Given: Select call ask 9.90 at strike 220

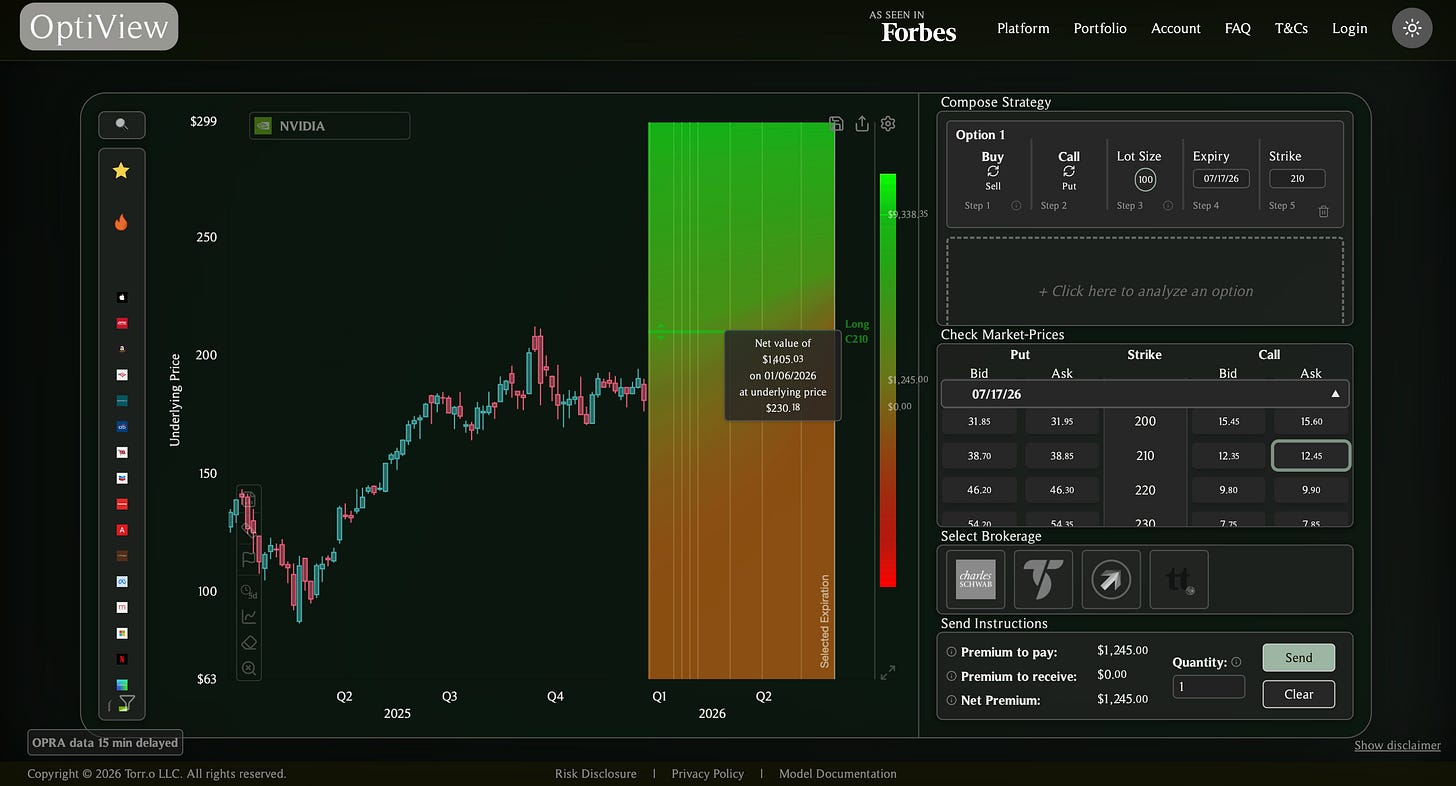Looking at the screenshot, I should pos(1311,490).
